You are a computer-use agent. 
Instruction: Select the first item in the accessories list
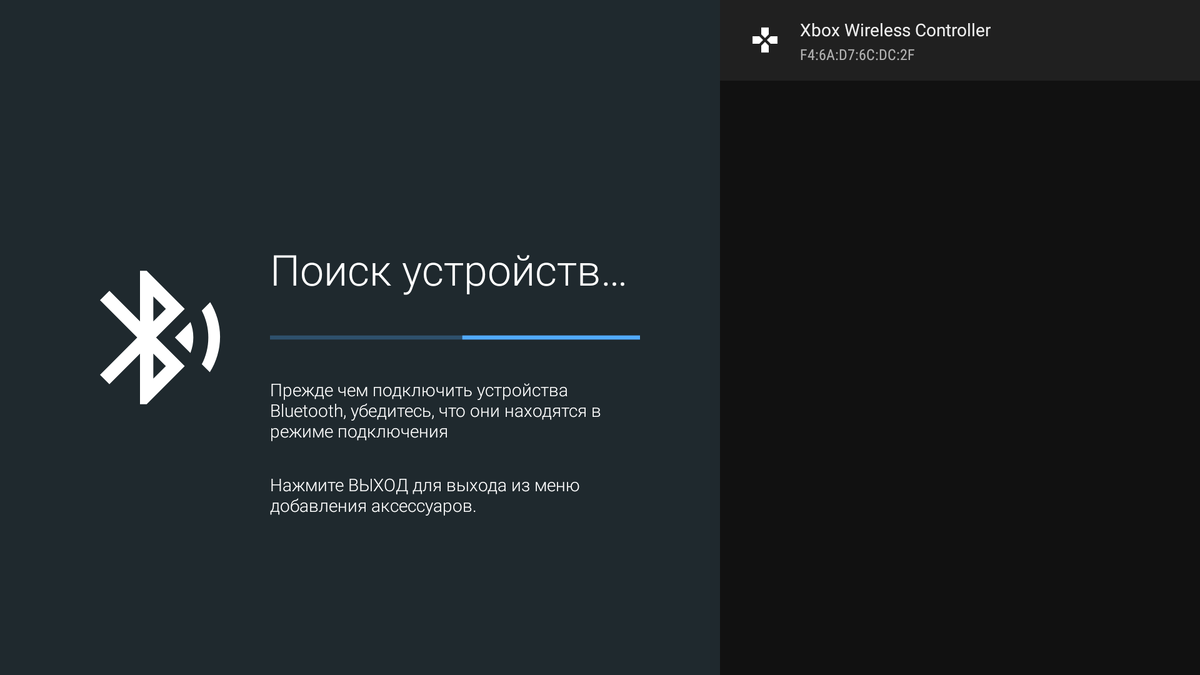pos(960,41)
